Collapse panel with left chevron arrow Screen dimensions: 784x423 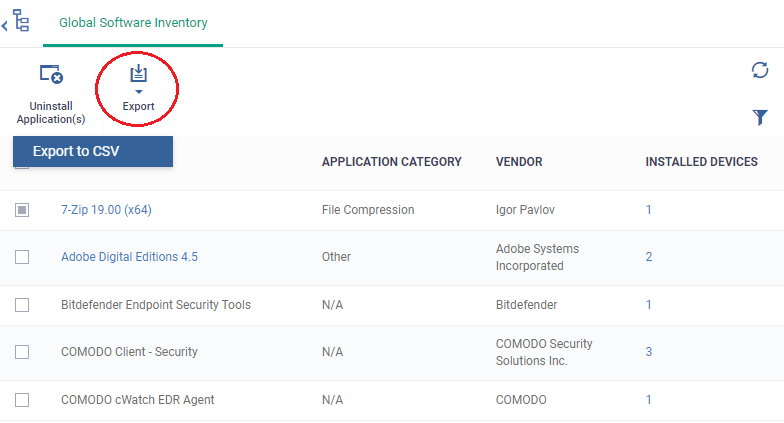(x=4, y=26)
